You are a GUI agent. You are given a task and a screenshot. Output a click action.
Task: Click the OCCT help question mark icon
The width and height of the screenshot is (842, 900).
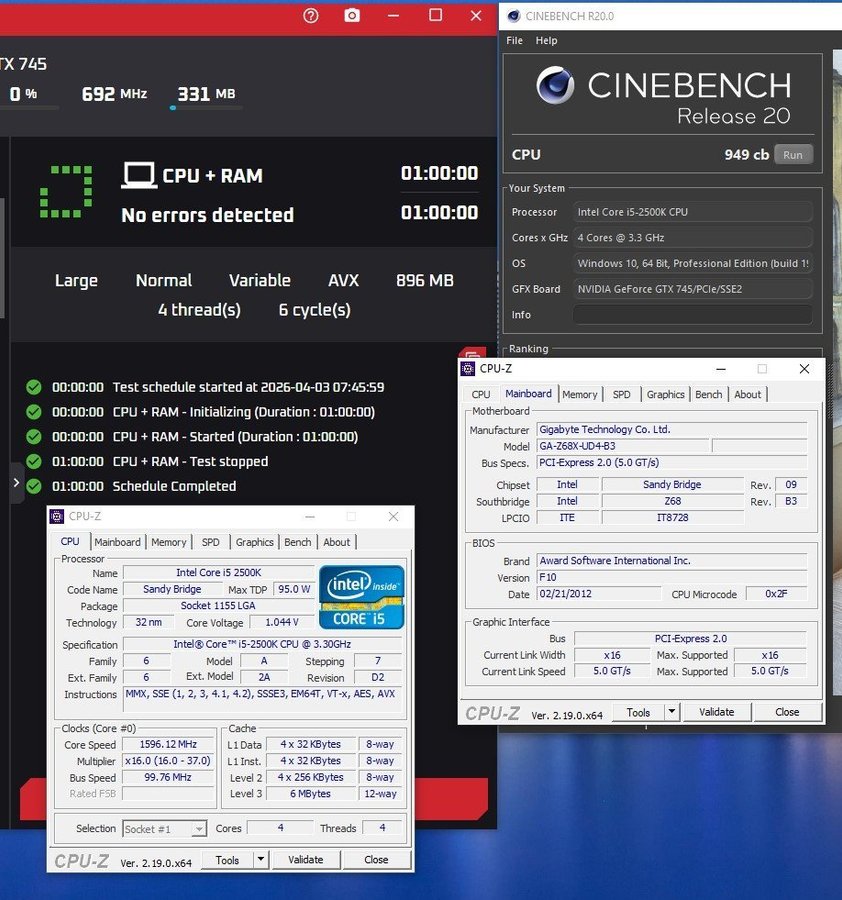click(311, 15)
